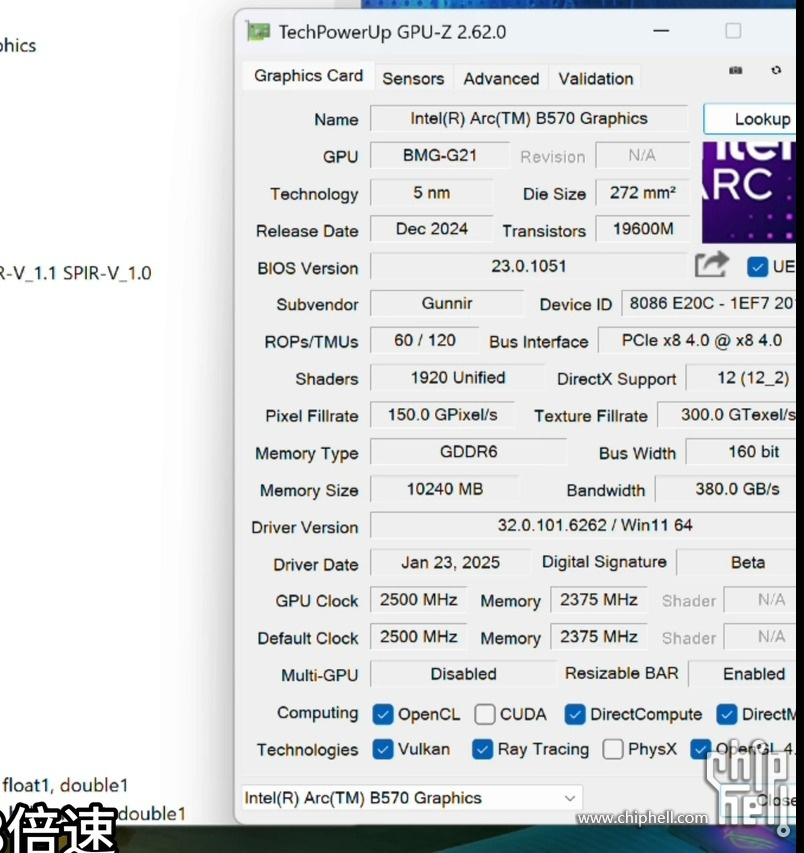This screenshot has height=853, width=804.
Task: Take a screenshot with the camera icon
Action: coord(735,70)
